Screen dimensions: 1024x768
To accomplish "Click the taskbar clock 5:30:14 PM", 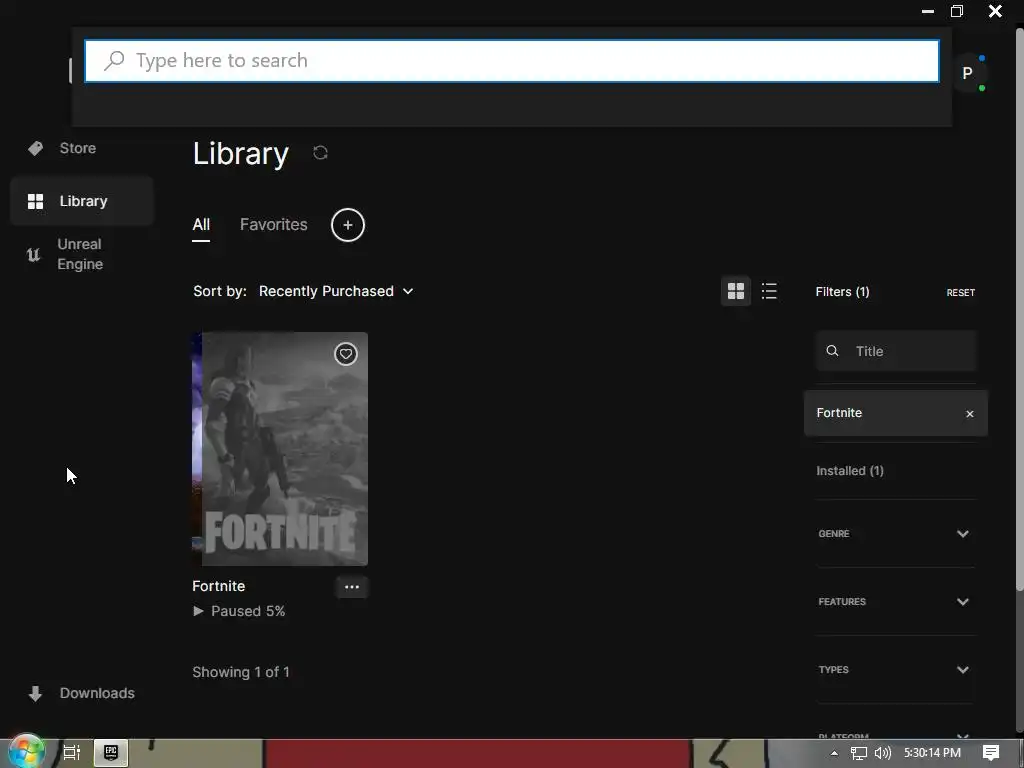I will (932, 753).
